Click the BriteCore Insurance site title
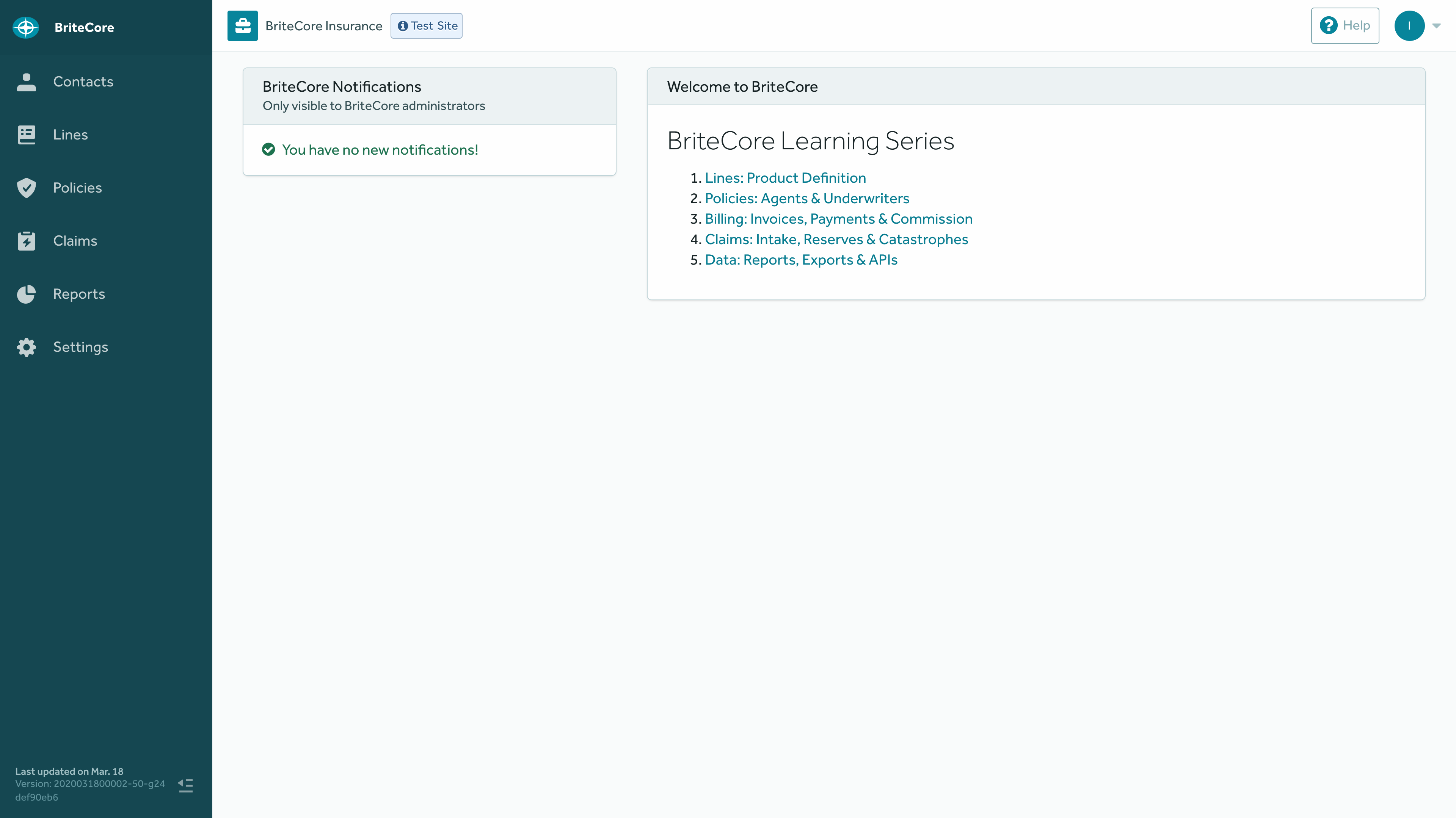The height and width of the screenshot is (818, 1456). [324, 26]
